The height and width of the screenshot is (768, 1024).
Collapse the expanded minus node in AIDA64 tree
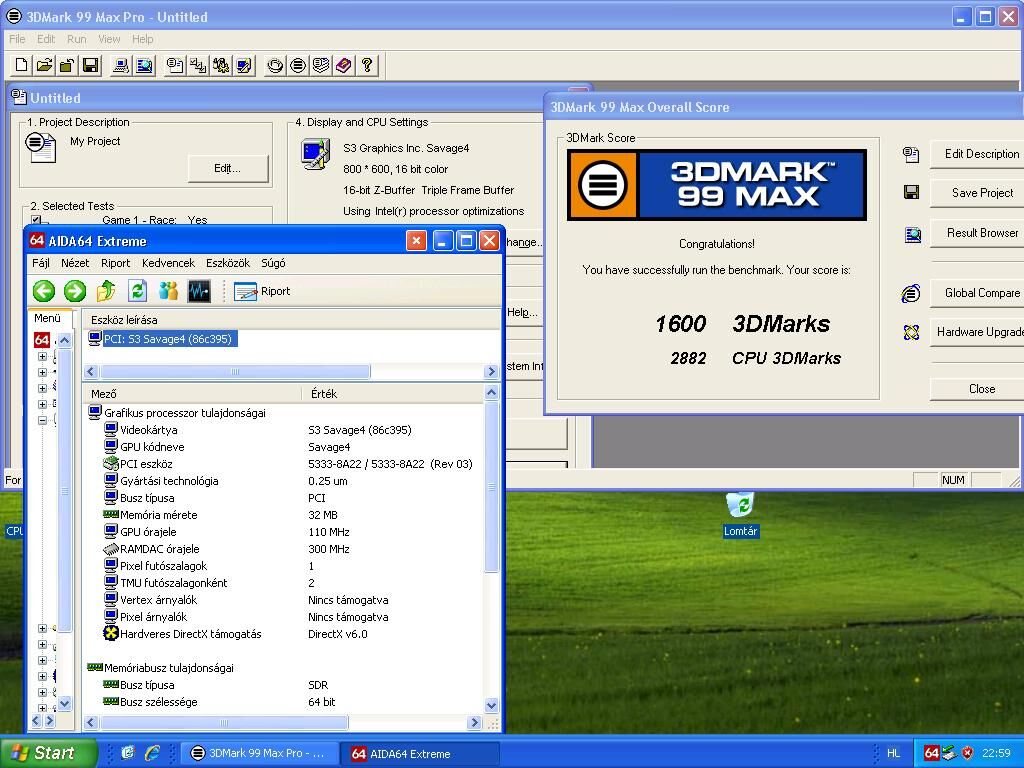pyautogui.click(x=42, y=420)
